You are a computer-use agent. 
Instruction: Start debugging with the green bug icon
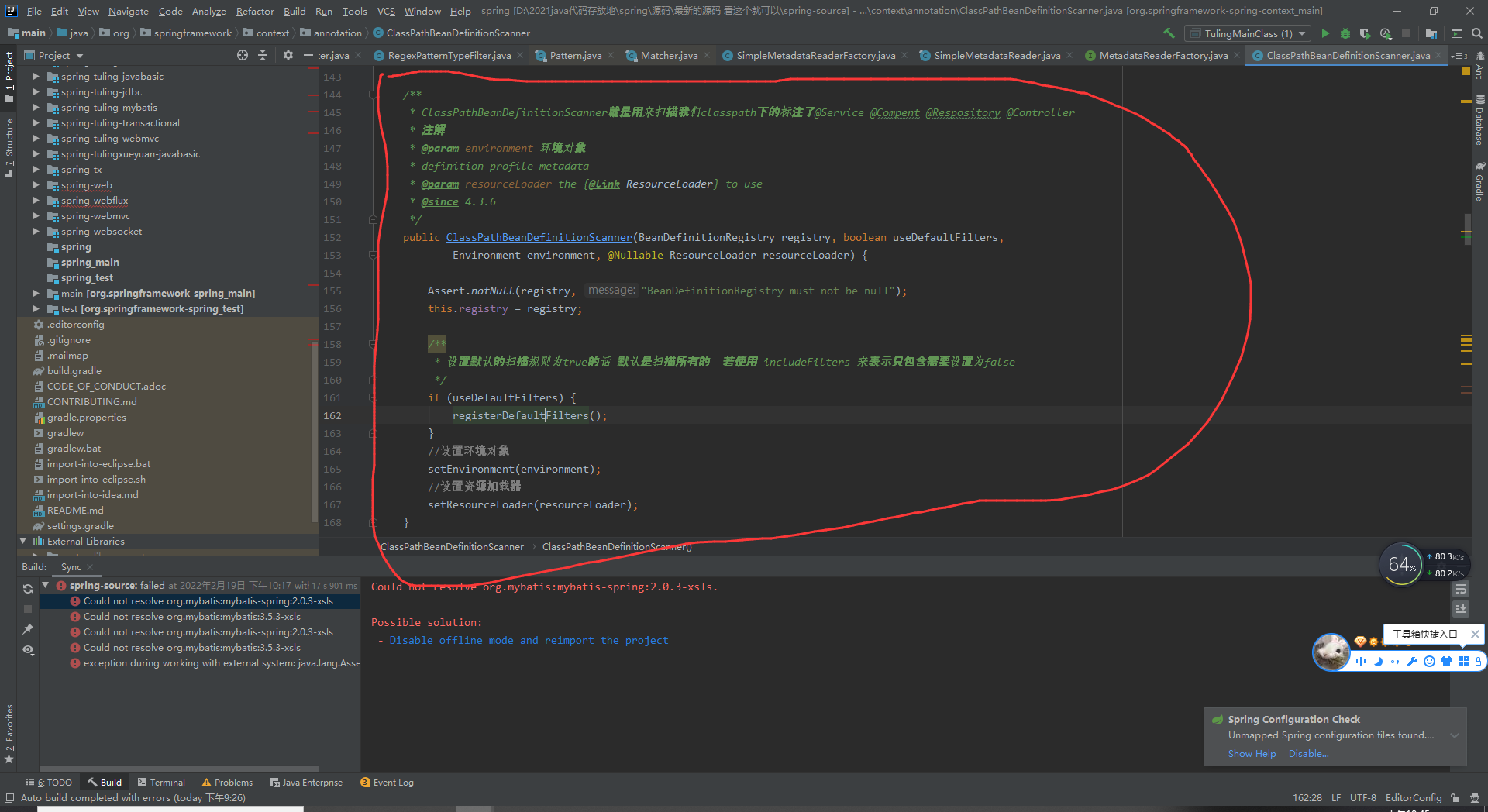pyautogui.click(x=1345, y=33)
